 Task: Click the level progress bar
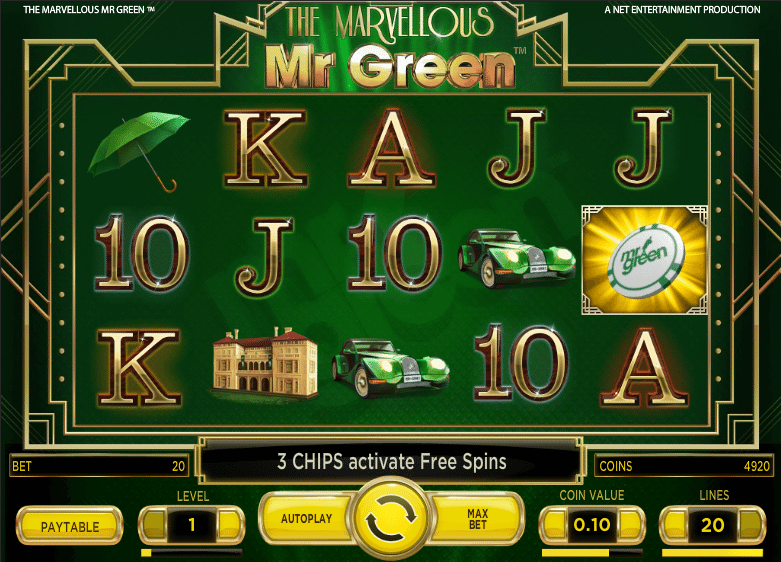pyautogui.click(x=192, y=553)
